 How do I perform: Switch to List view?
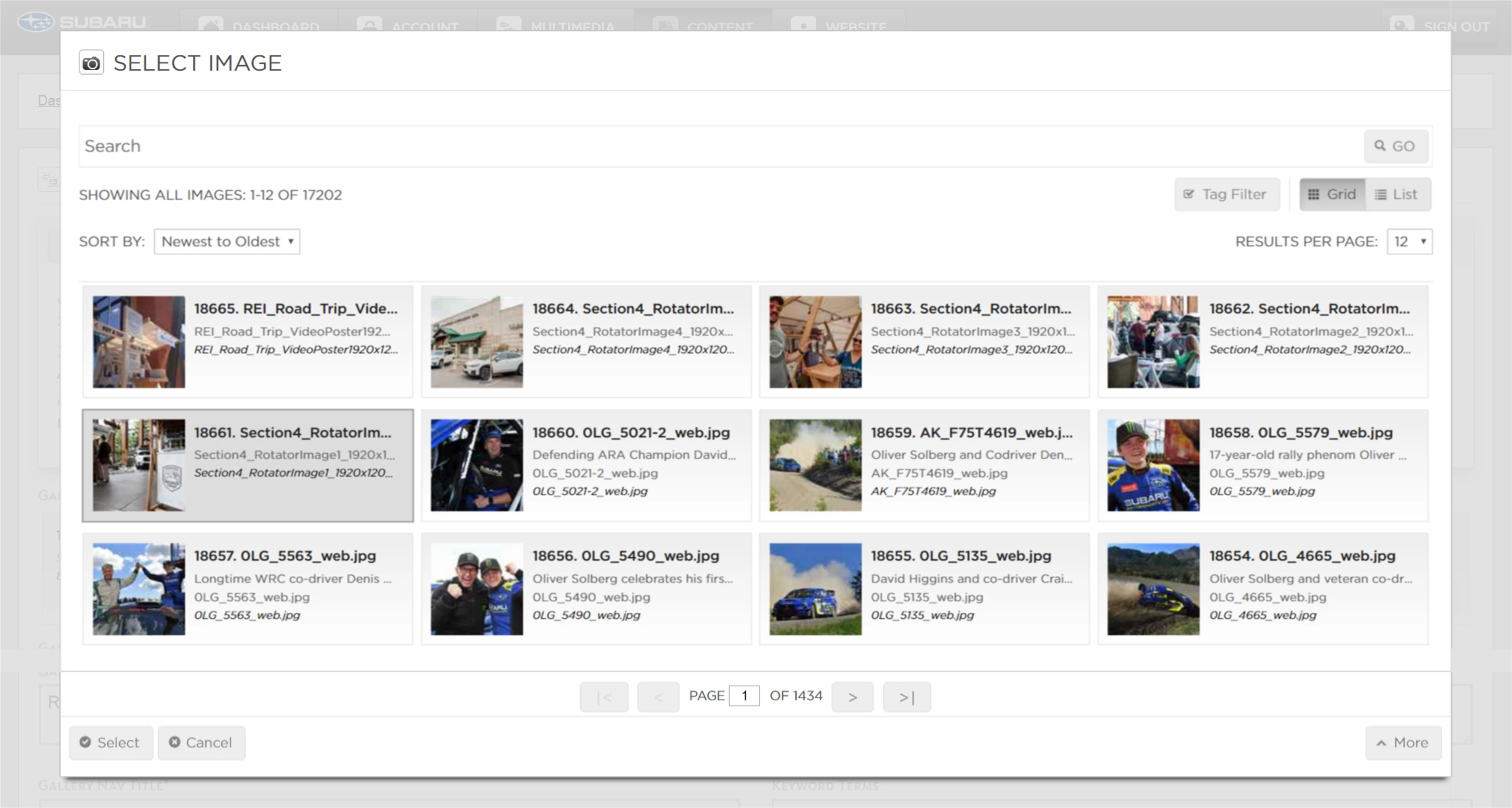pyautogui.click(x=1397, y=194)
